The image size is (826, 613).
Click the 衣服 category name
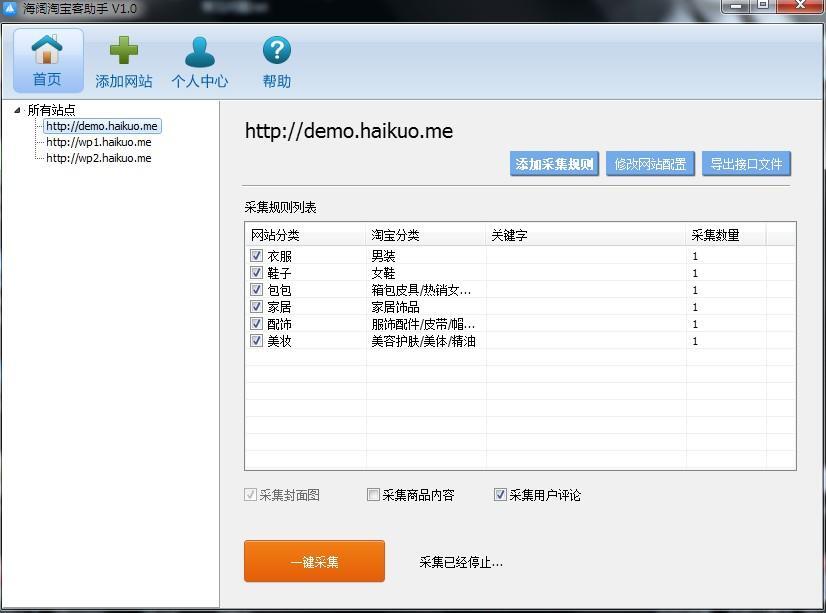[279, 256]
